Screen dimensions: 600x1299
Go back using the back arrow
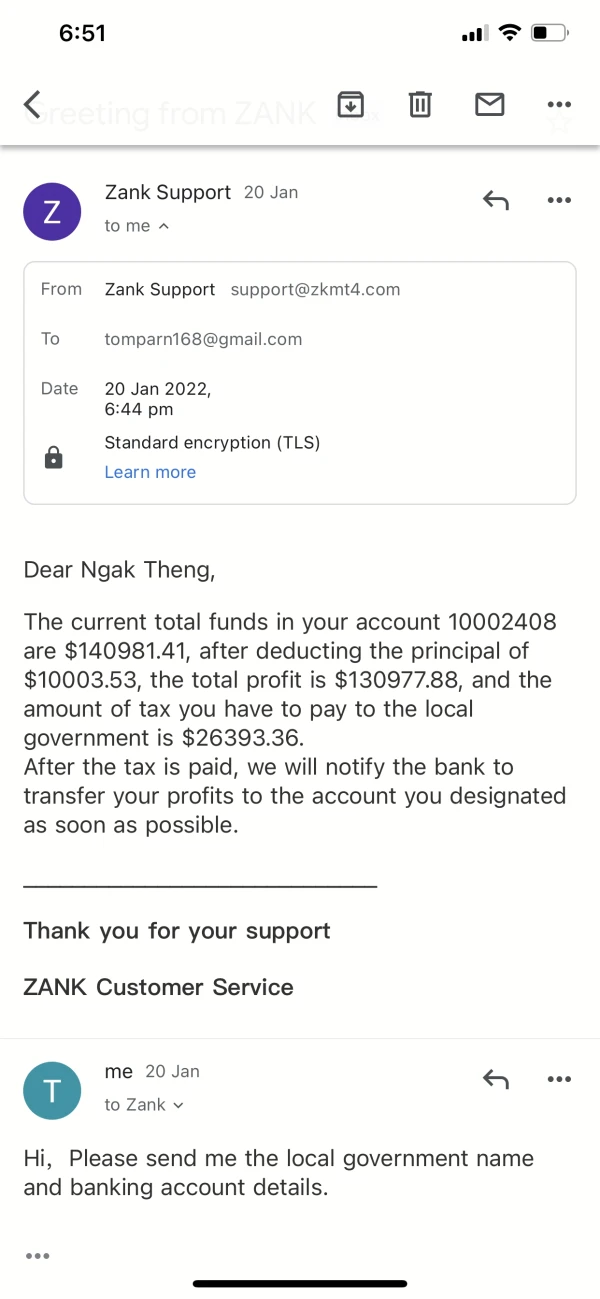tap(33, 104)
